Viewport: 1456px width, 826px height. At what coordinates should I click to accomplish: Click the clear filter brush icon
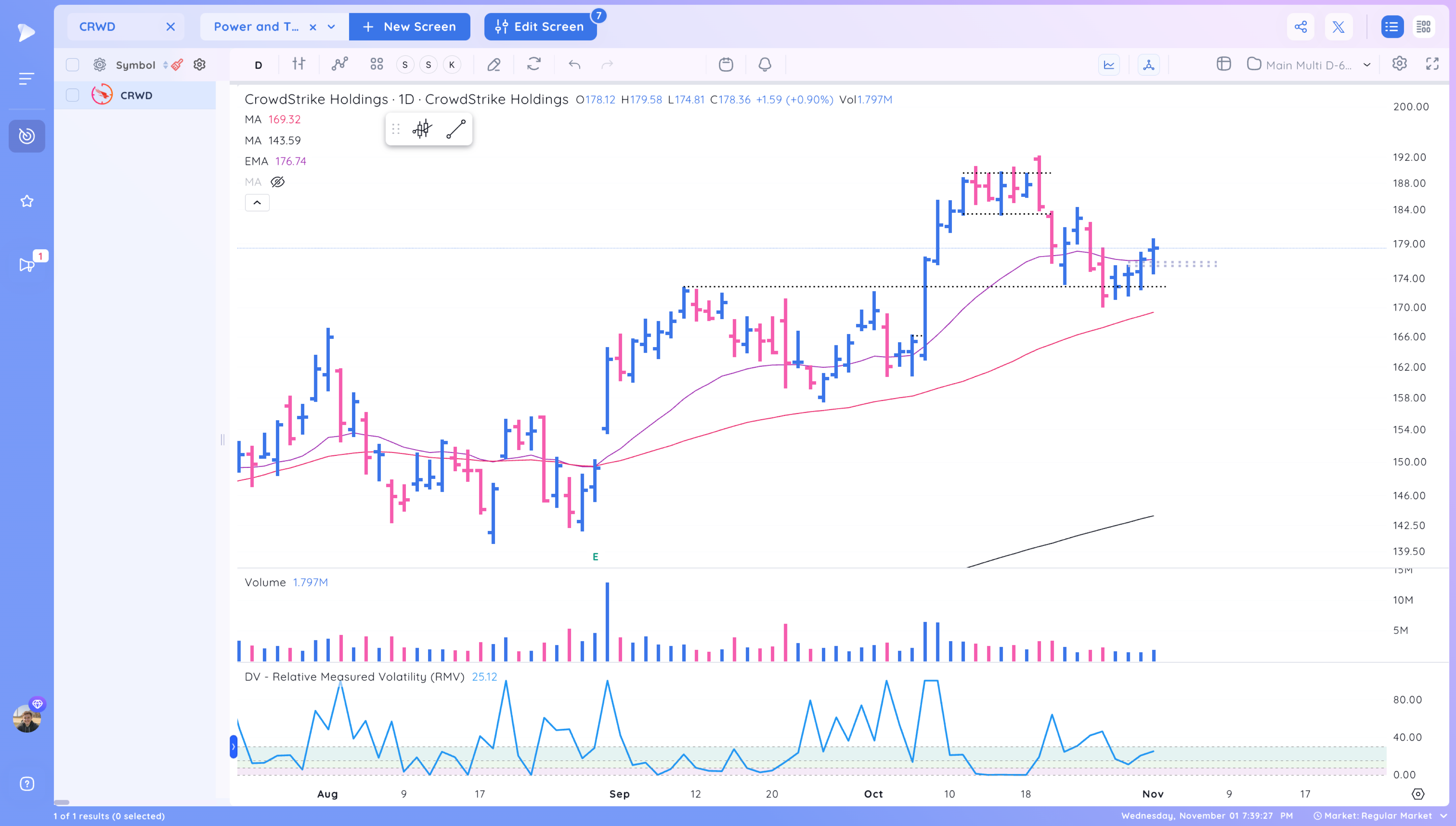coord(177,65)
